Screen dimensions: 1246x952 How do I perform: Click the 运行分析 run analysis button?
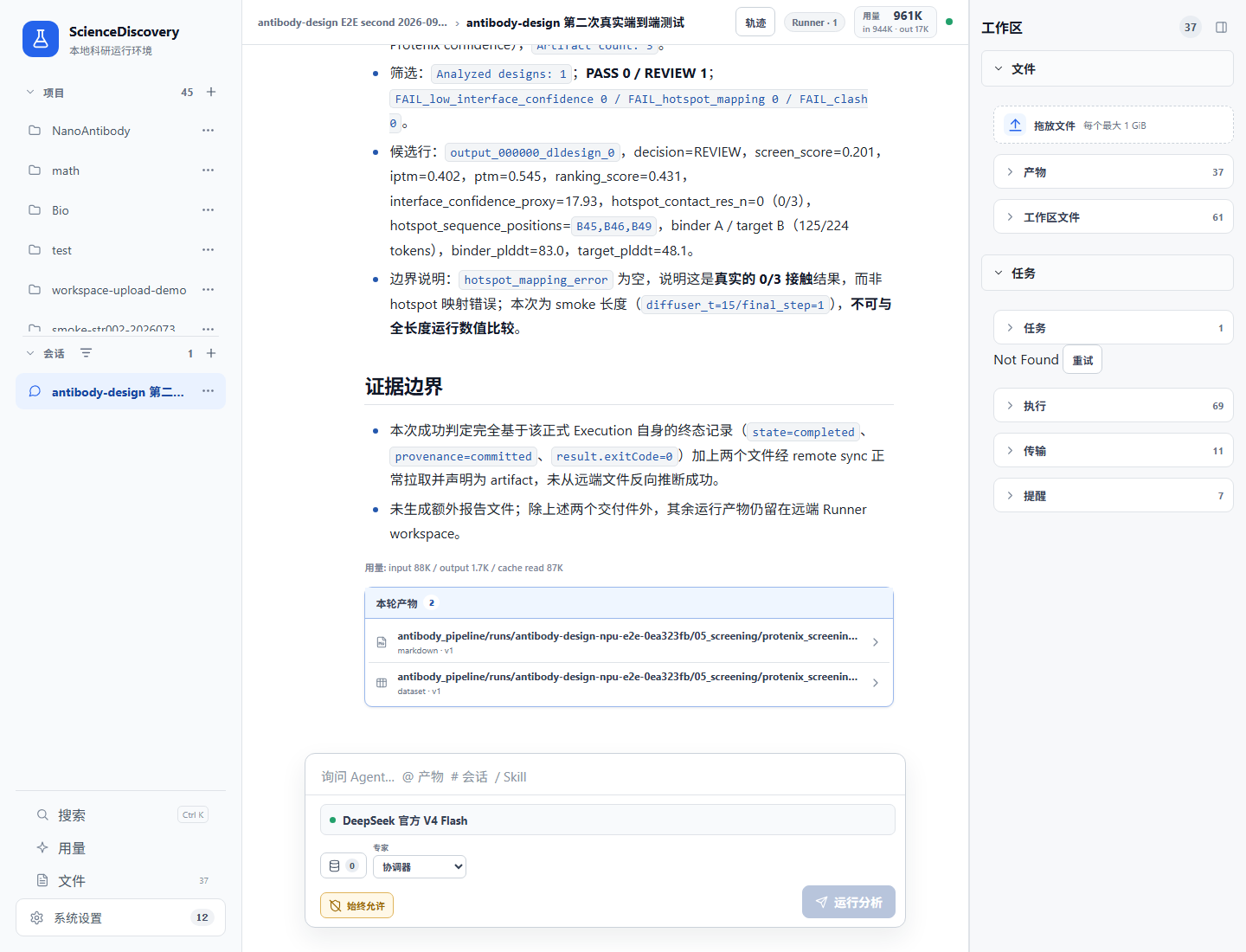(849, 902)
